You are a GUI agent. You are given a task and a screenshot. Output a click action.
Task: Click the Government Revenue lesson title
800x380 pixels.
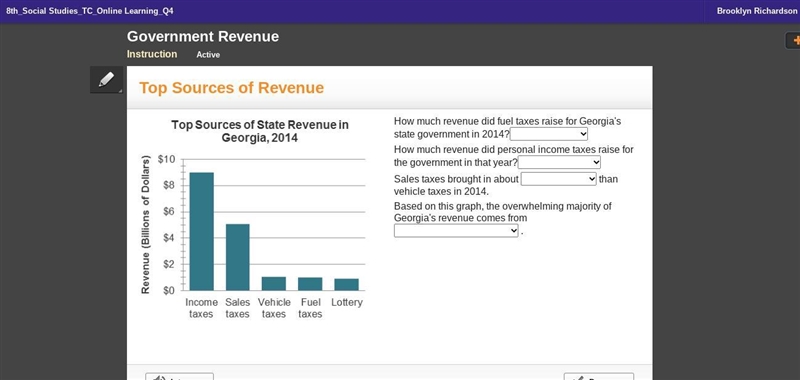(203, 37)
